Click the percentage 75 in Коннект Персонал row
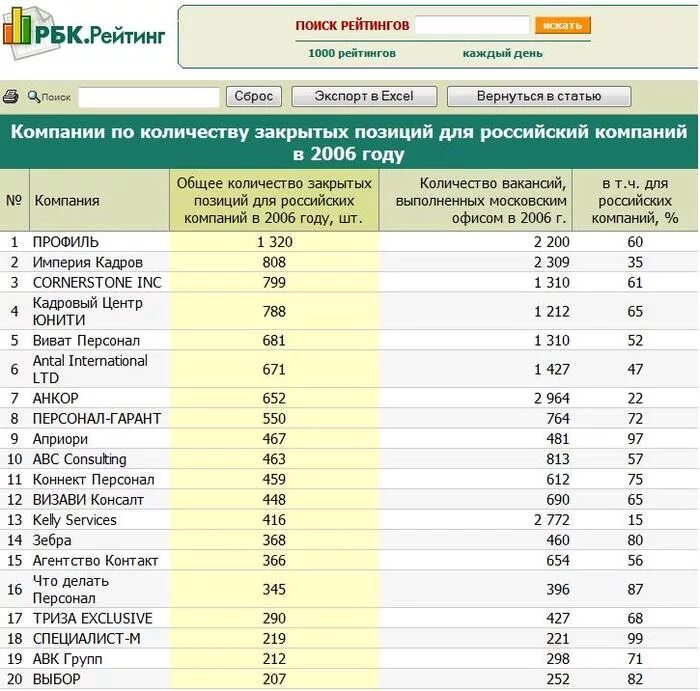Viewport: 700px width, 691px height. [635, 480]
